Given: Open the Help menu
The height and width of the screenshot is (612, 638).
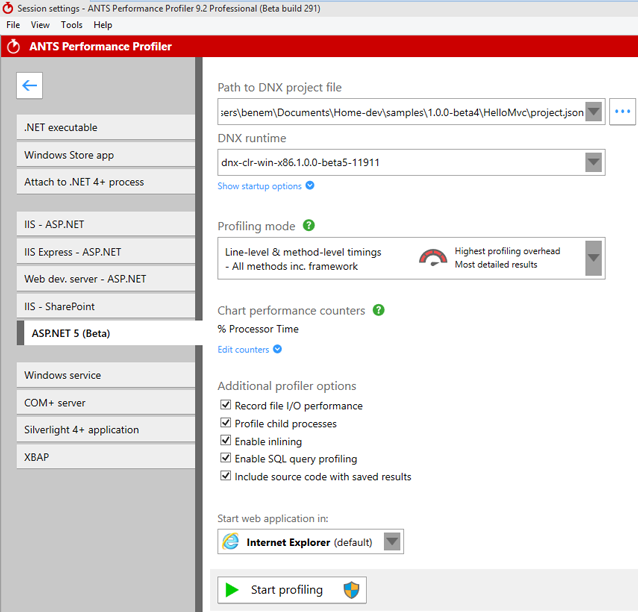Looking at the screenshot, I should click(x=103, y=25).
